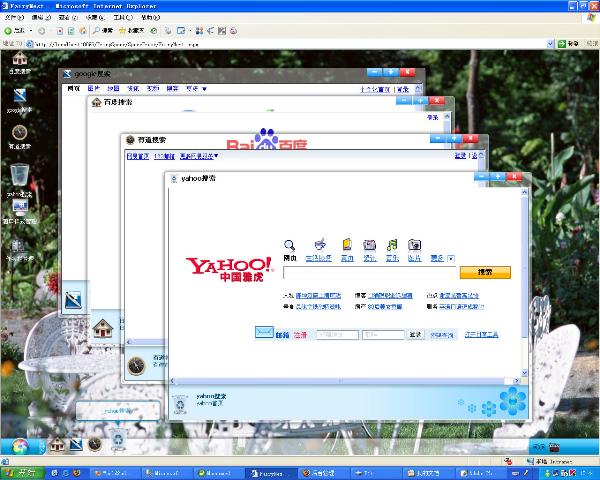Click the google icon in the bottom dock
Viewport: 600px width, 480px height.
[76, 444]
